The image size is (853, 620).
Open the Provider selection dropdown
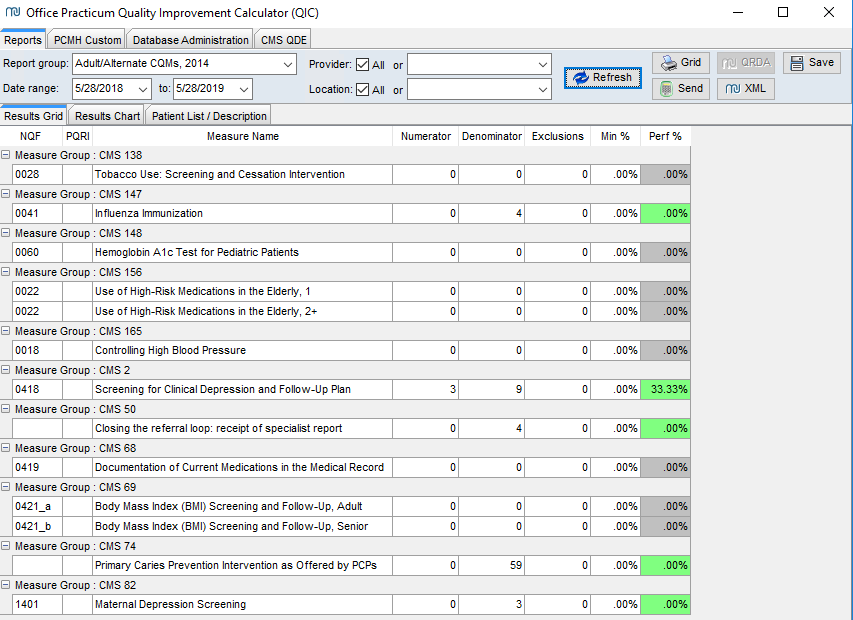pos(542,65)
